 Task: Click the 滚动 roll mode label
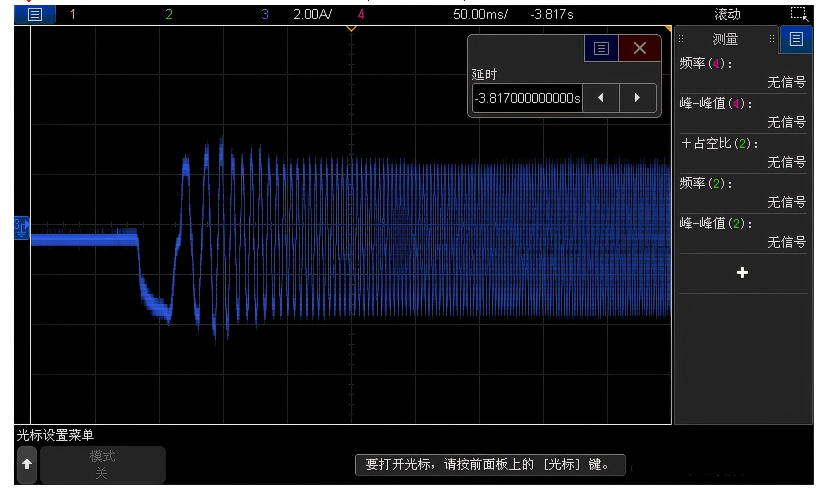click(x=727, y=14)
